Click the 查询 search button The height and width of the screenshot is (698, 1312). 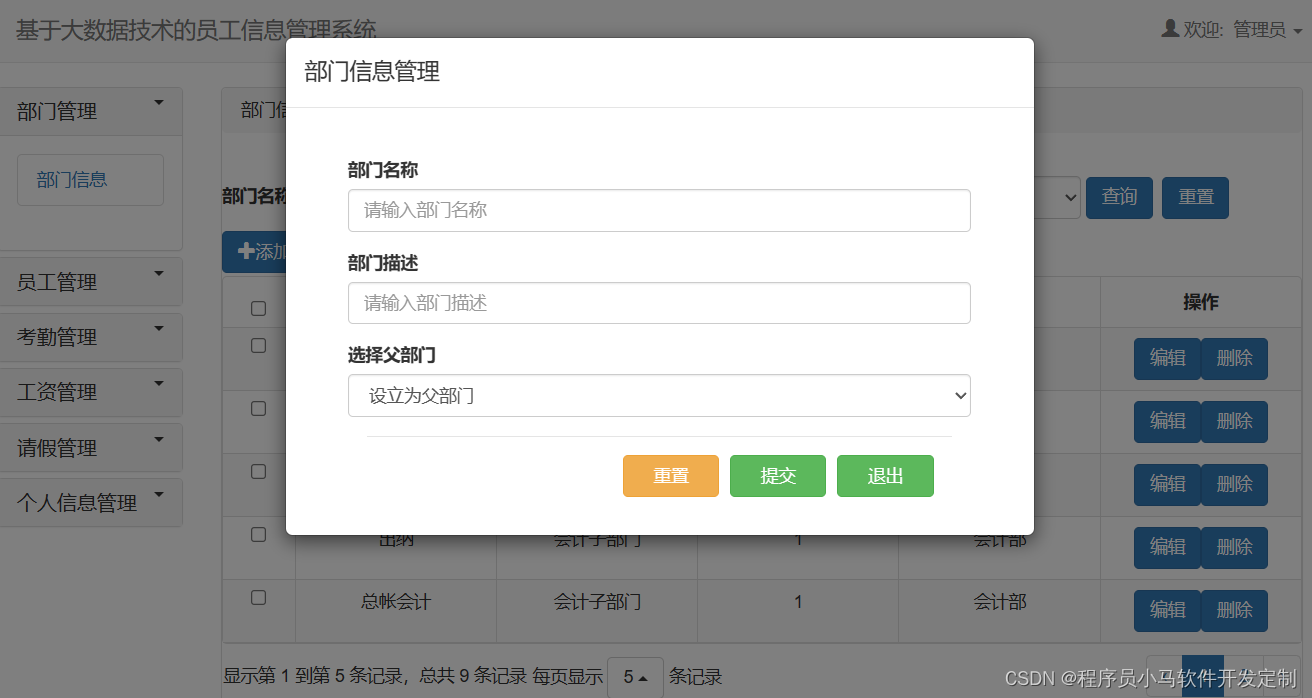[1119, 197]
